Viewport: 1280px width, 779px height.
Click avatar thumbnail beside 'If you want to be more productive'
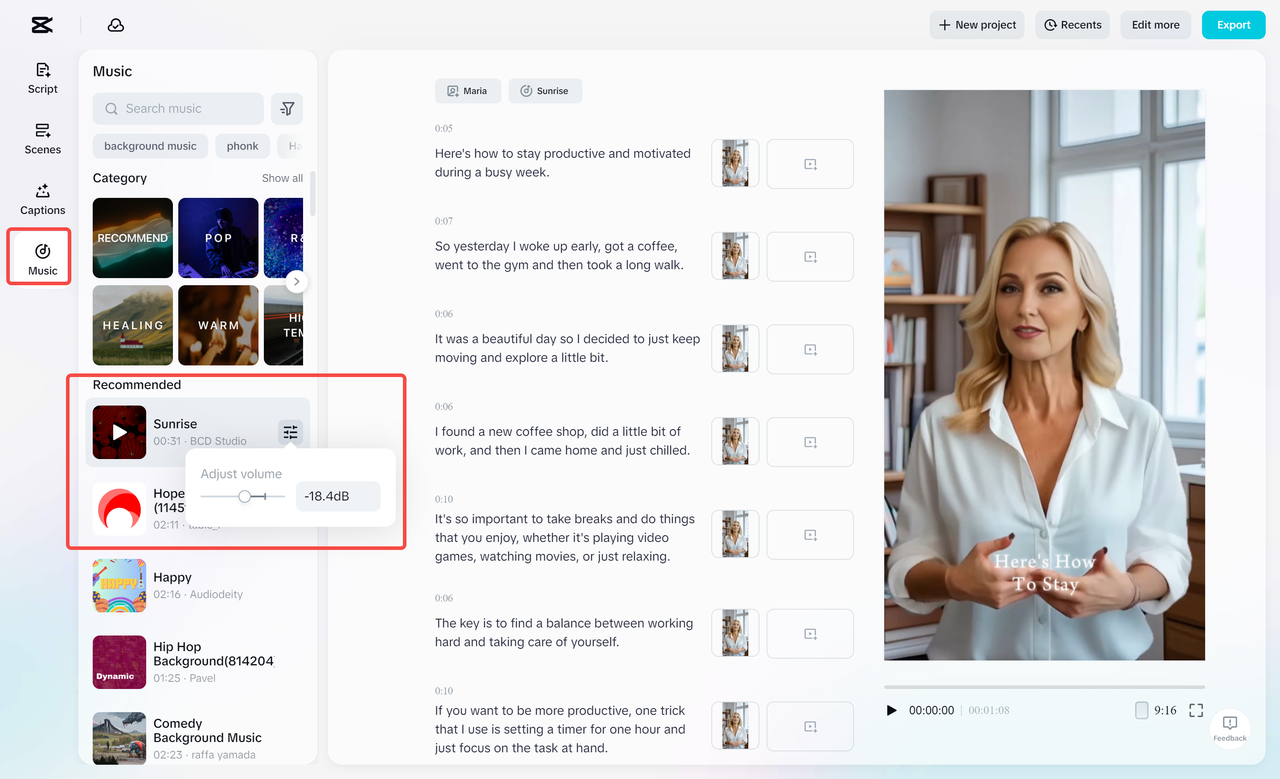[x=735, y=725]
